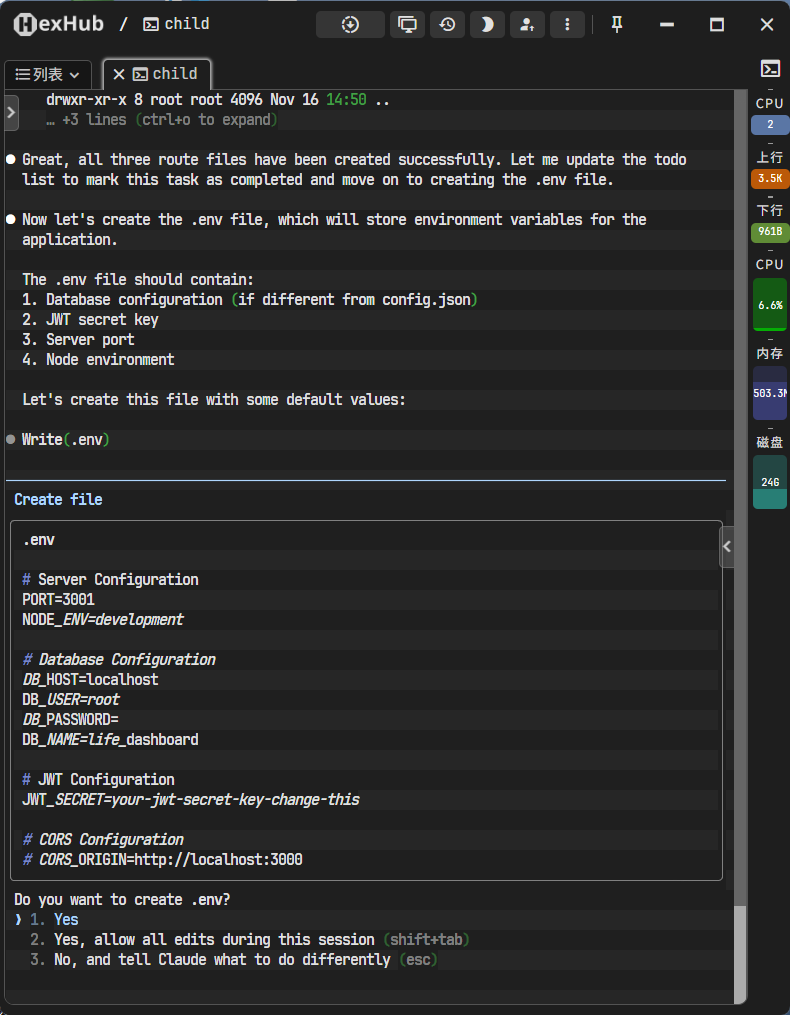This screenshot has height=1015, width=790.
Task: Open the history clock icon
Action: [x=447, y=25]
